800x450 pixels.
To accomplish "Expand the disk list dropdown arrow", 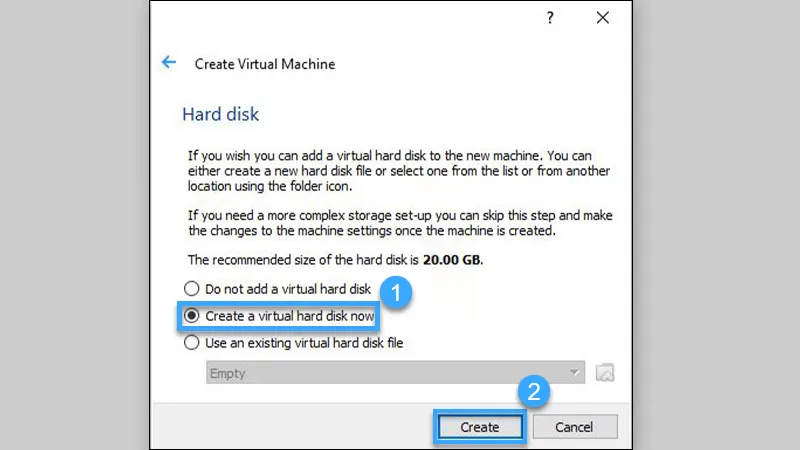I will pos(574,372).
